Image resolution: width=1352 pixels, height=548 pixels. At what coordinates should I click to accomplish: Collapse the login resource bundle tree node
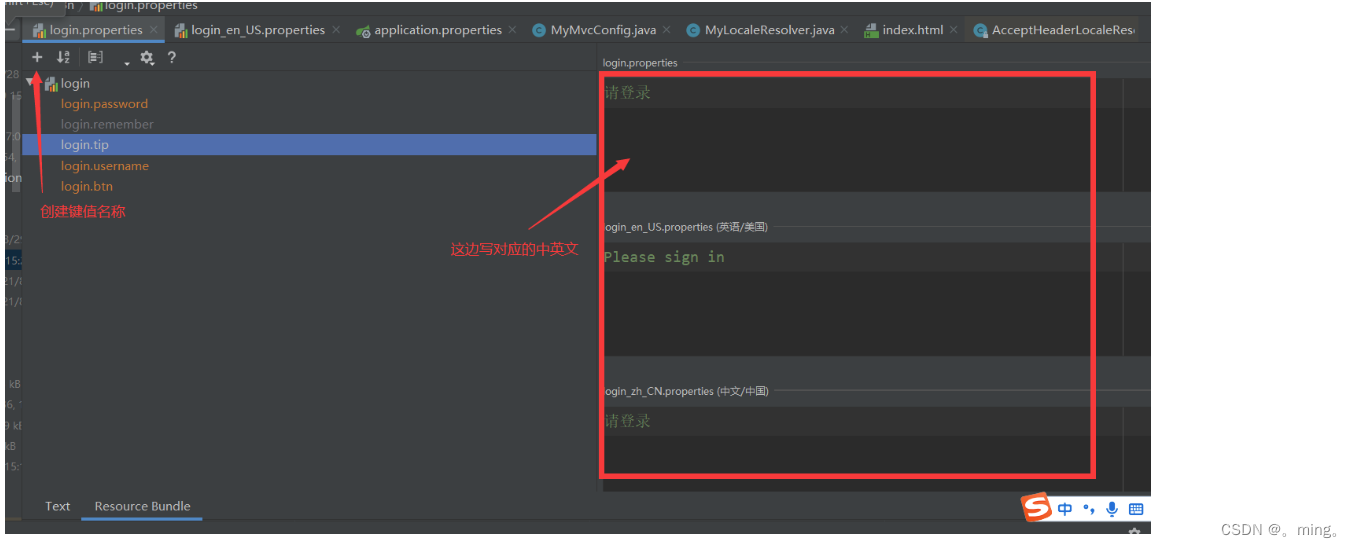point(31,84)
